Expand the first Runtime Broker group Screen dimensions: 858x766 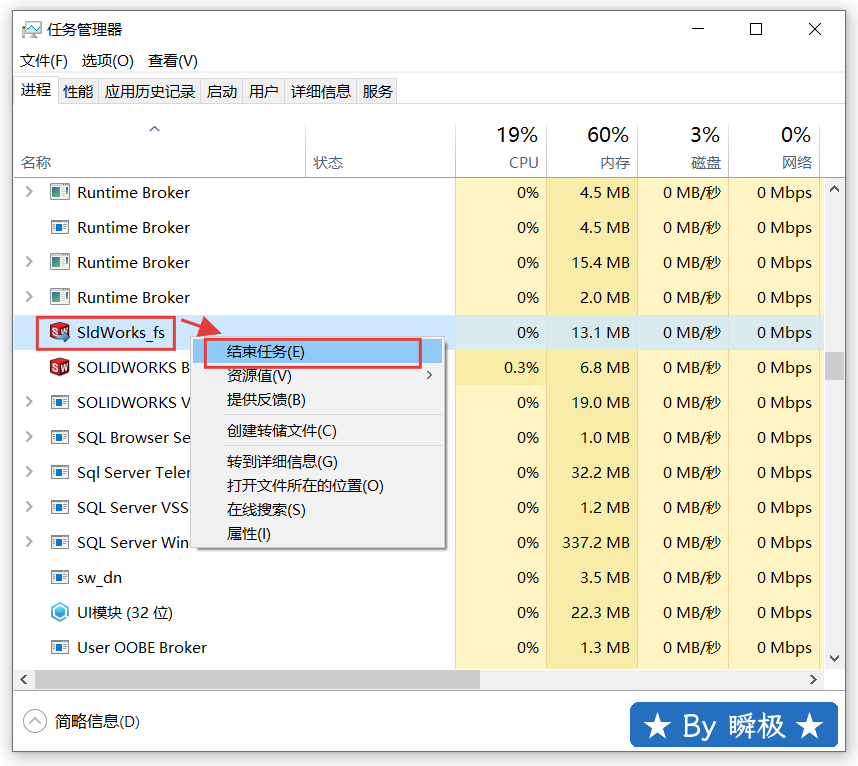(29, 192)
